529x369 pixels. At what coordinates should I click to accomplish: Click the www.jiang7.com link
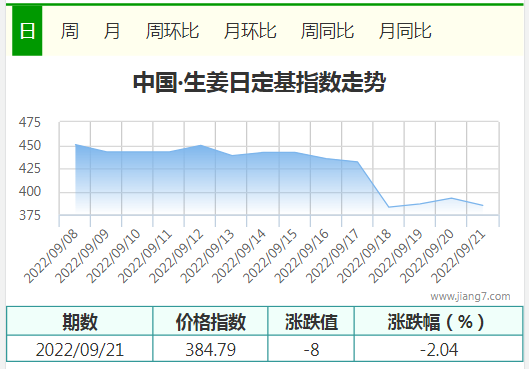coord(470,296)
